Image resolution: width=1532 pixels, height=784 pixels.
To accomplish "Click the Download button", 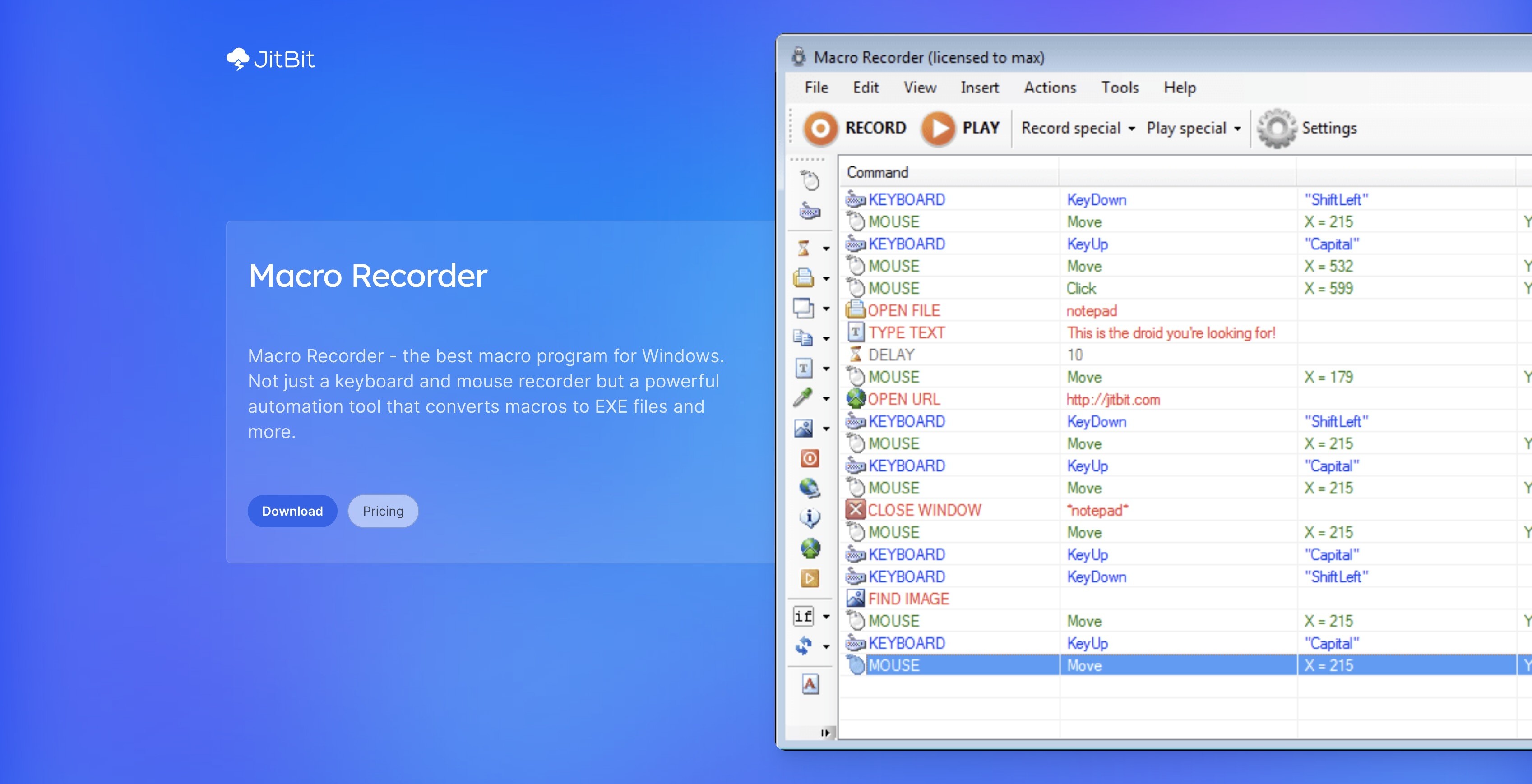I will [292, 511].
